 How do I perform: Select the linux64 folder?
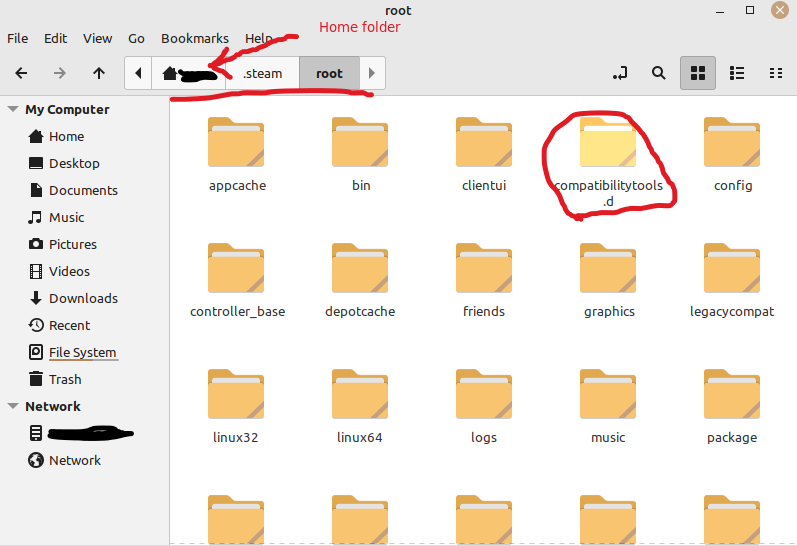pos(360,407)
